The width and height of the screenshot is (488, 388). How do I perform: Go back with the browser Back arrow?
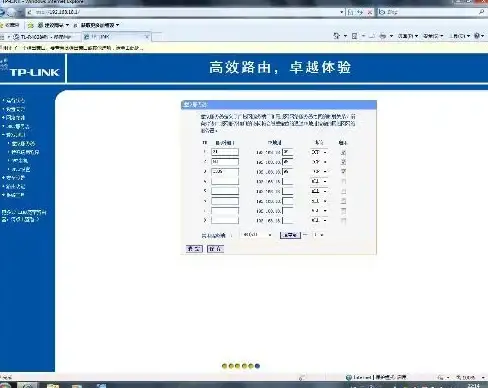tap(1, 12)
